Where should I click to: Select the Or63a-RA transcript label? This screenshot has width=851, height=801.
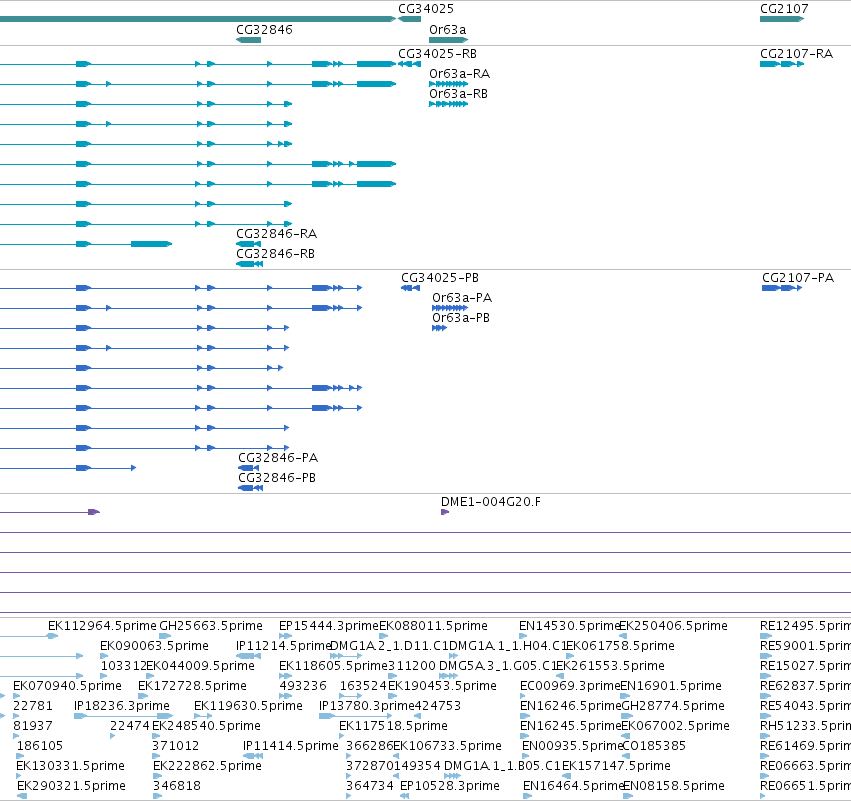(459, 74)
